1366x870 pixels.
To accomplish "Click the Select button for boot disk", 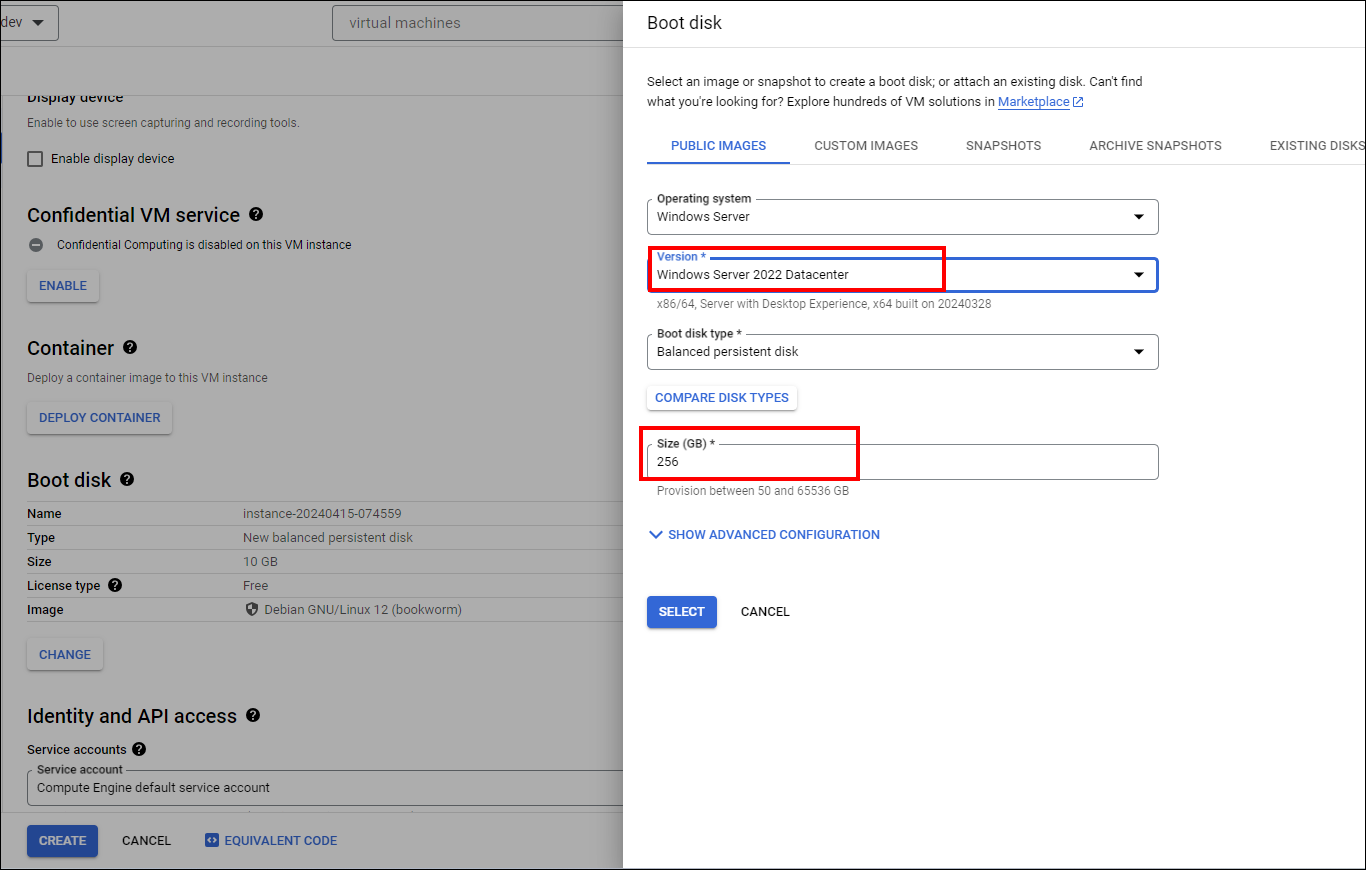I will (x=681, y=612).
